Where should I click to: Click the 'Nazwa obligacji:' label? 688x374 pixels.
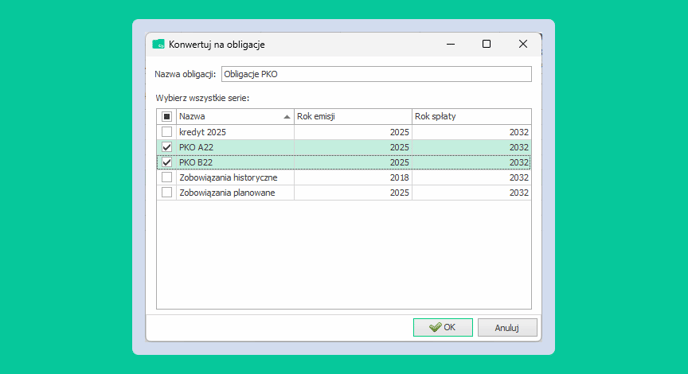coord(185,74)
